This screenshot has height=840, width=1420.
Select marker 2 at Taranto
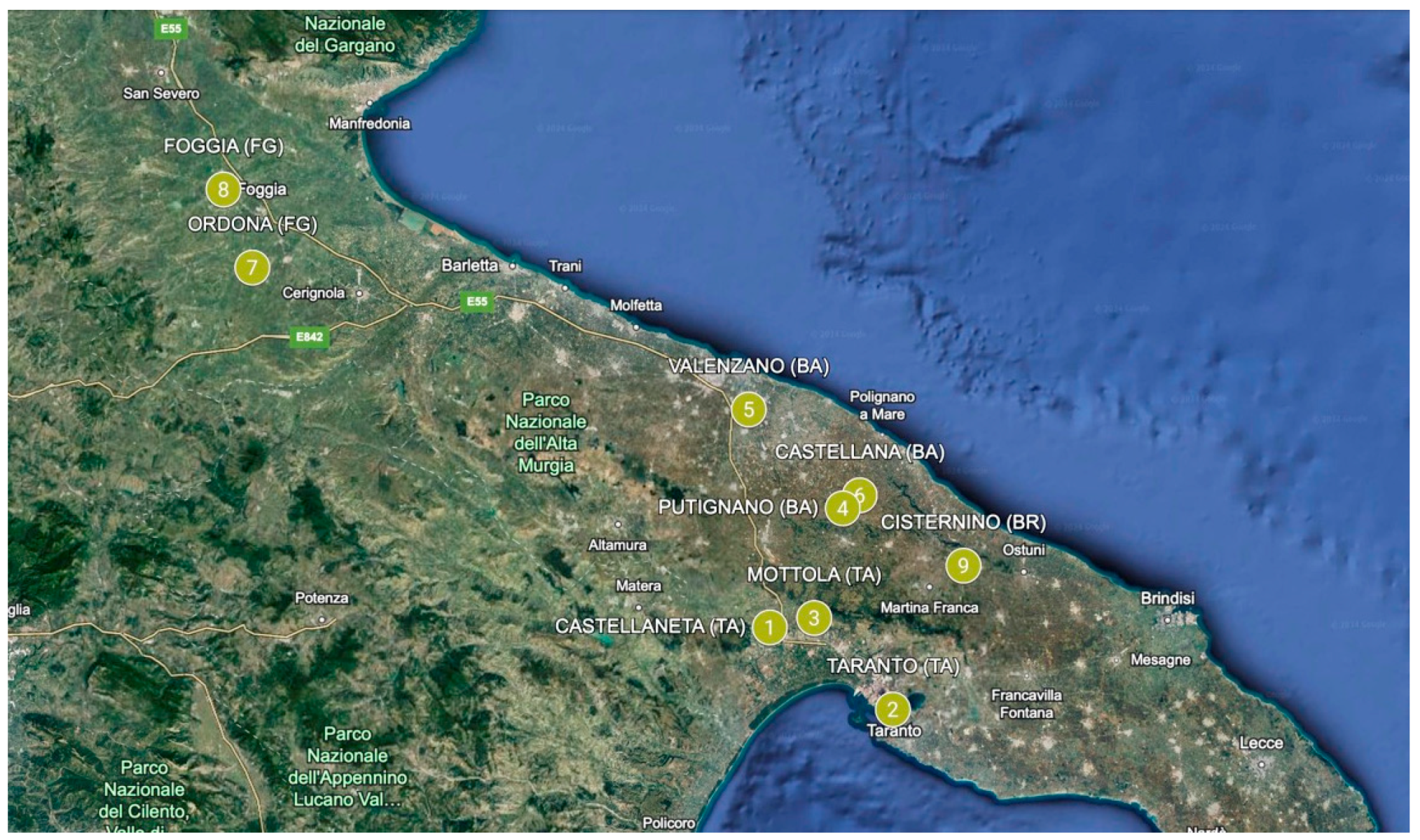click(892, 709)
